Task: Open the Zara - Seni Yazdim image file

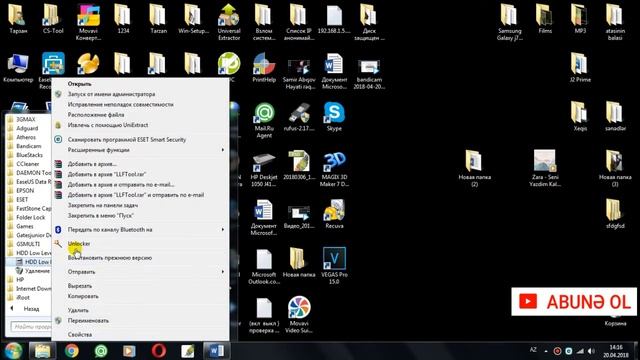Action: (544, 169)
